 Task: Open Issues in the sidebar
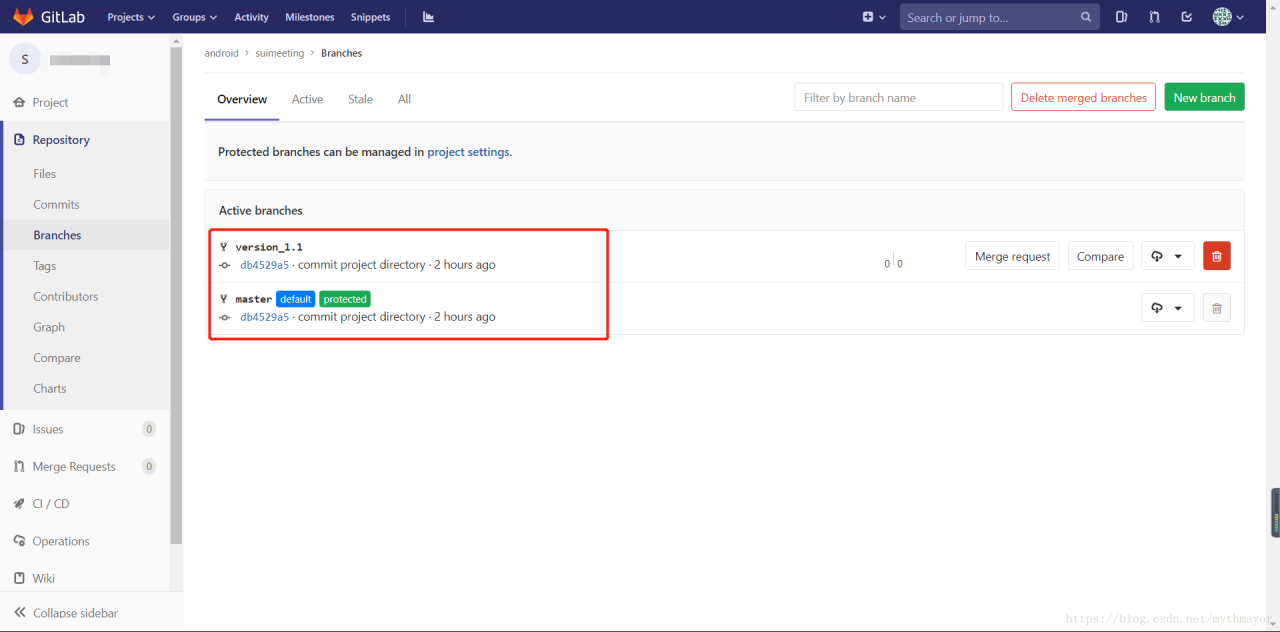click(x=48, y=429)
